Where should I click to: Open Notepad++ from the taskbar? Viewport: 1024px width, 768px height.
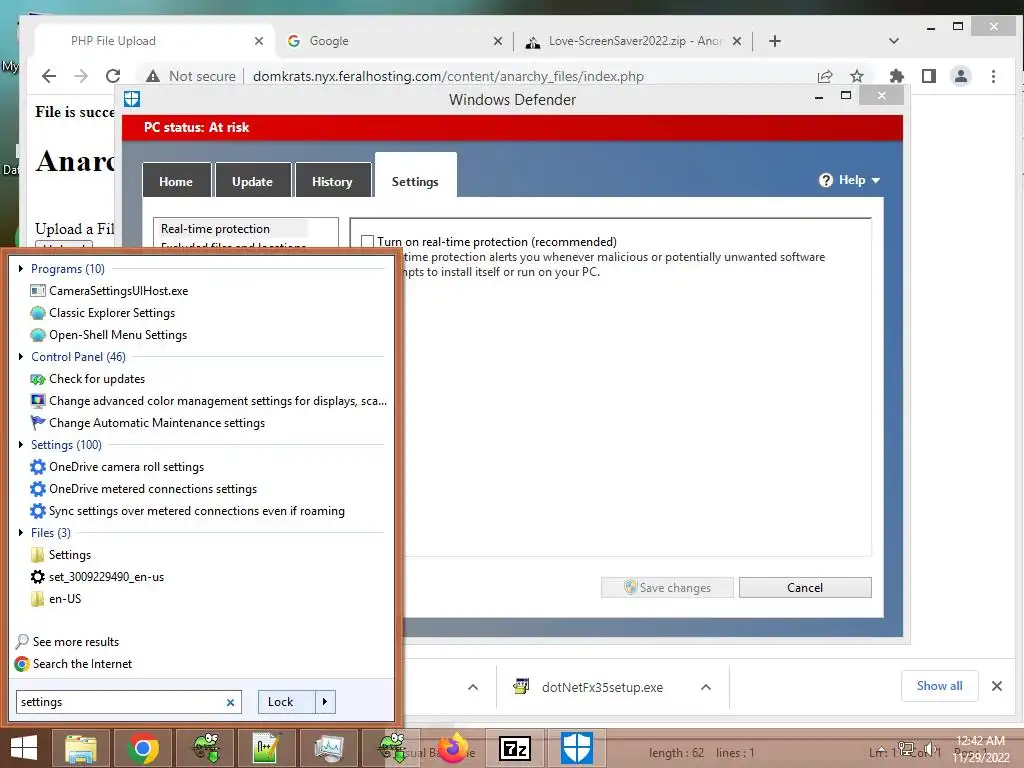click(x=266, y=748)
